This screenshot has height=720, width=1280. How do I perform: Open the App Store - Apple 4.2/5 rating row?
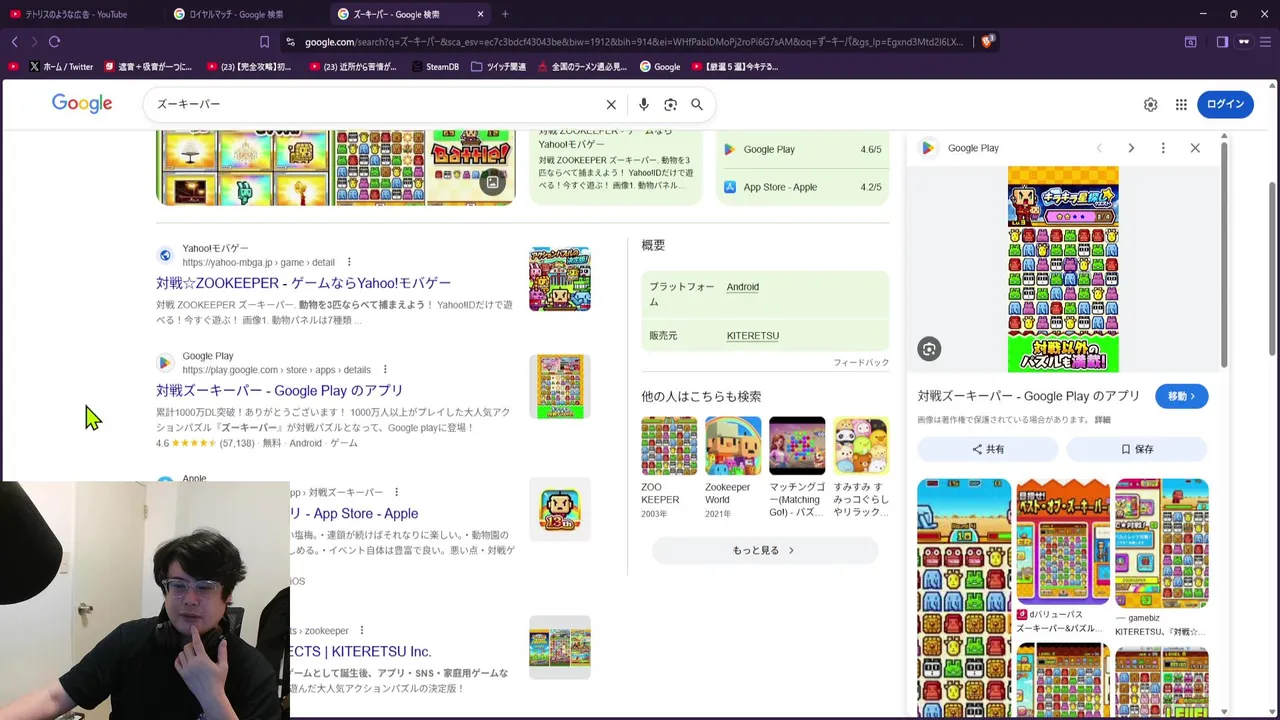click(x=803, y=187)
